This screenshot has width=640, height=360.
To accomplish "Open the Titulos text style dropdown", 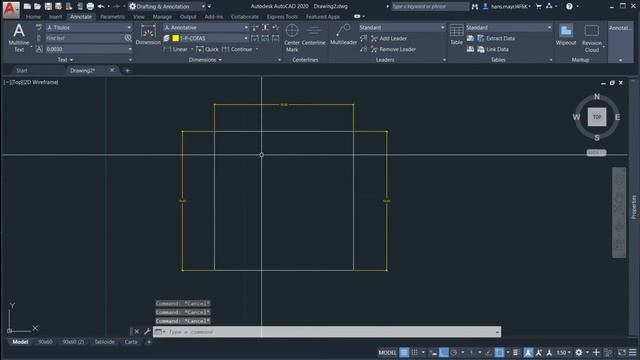I will 89,27.
